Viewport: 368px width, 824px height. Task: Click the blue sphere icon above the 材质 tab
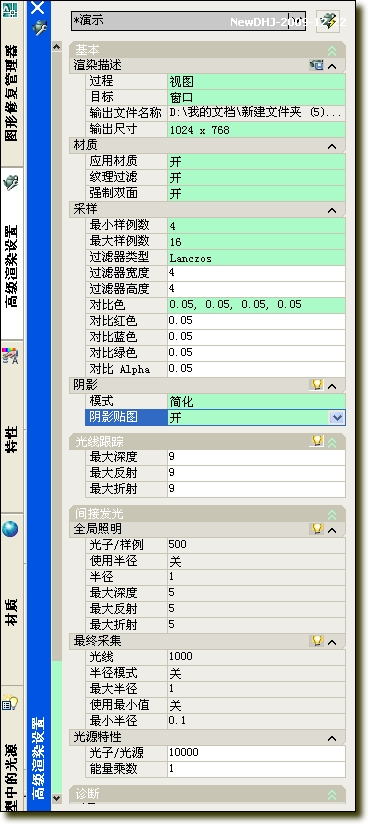[10, 529]
